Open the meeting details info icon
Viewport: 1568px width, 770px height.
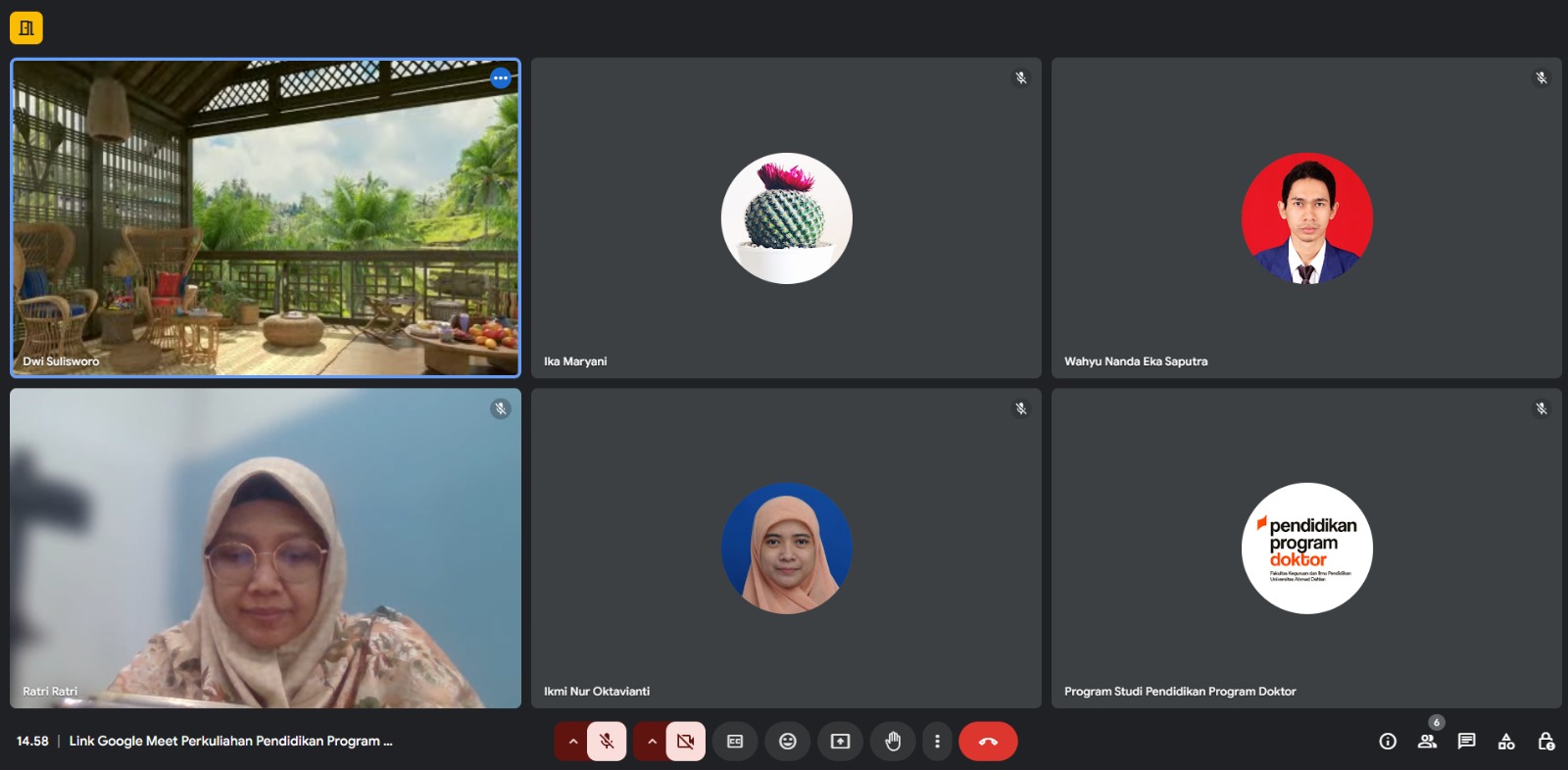click(x=1388, y=742)
